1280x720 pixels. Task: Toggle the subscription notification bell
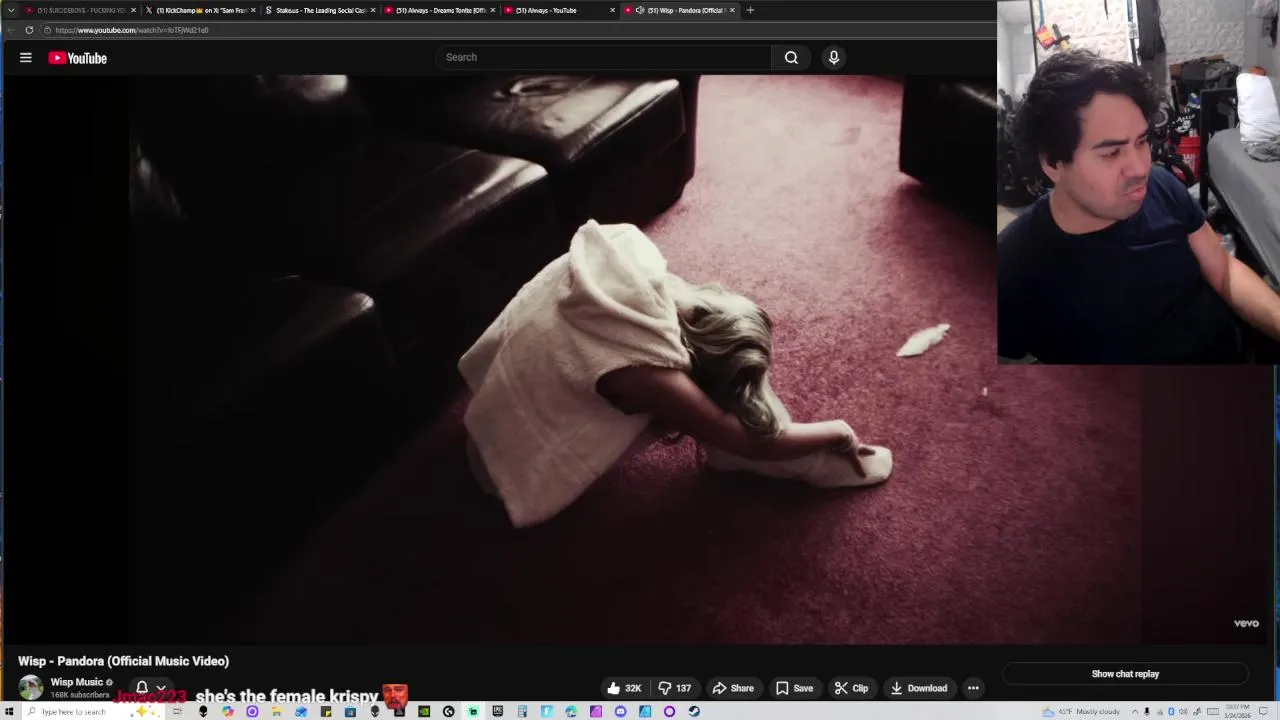click(142, 688)
